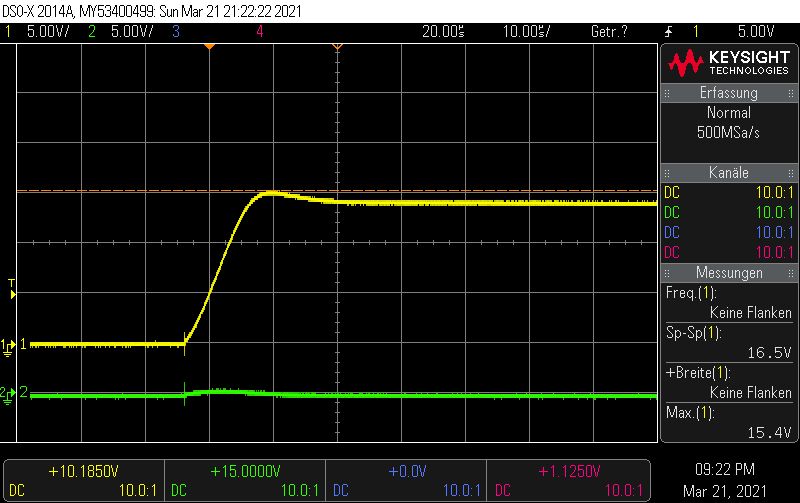The height and width of the screenshot is (503, 800).
Task: Click the trigger level T marker
Action: coord(12,289)
